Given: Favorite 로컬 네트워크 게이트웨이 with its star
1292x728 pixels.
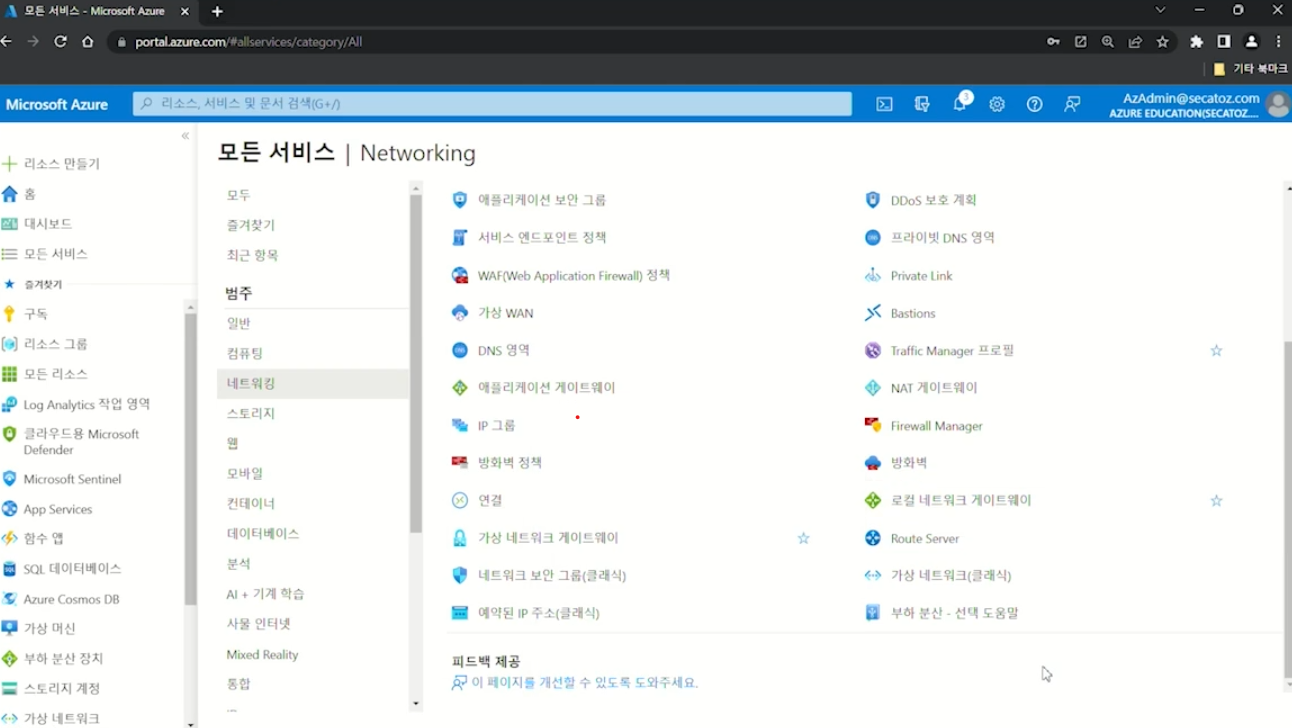Looking at the screenshot, I should tap(1216, 501).
